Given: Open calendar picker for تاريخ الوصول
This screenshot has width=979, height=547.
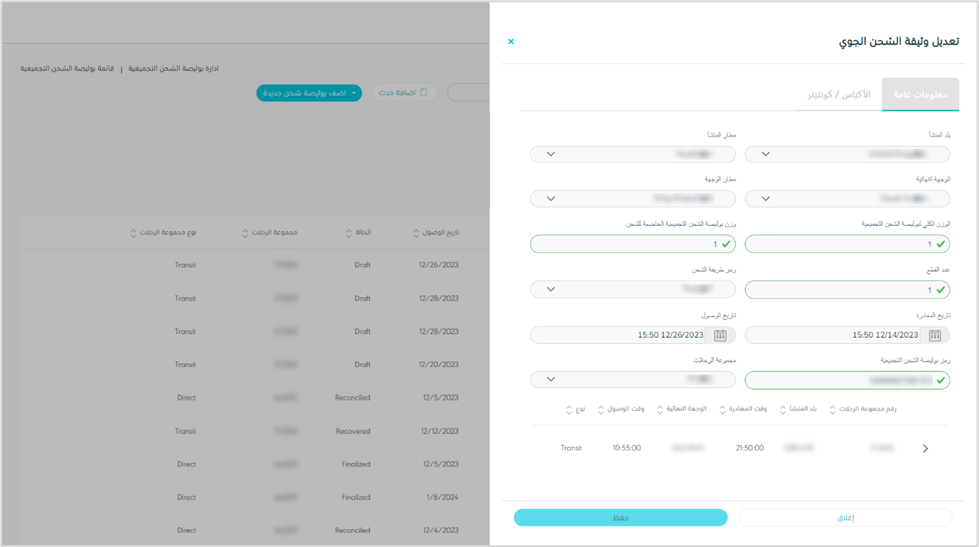Looking at the screenshot, I should (x=720, y=336).
